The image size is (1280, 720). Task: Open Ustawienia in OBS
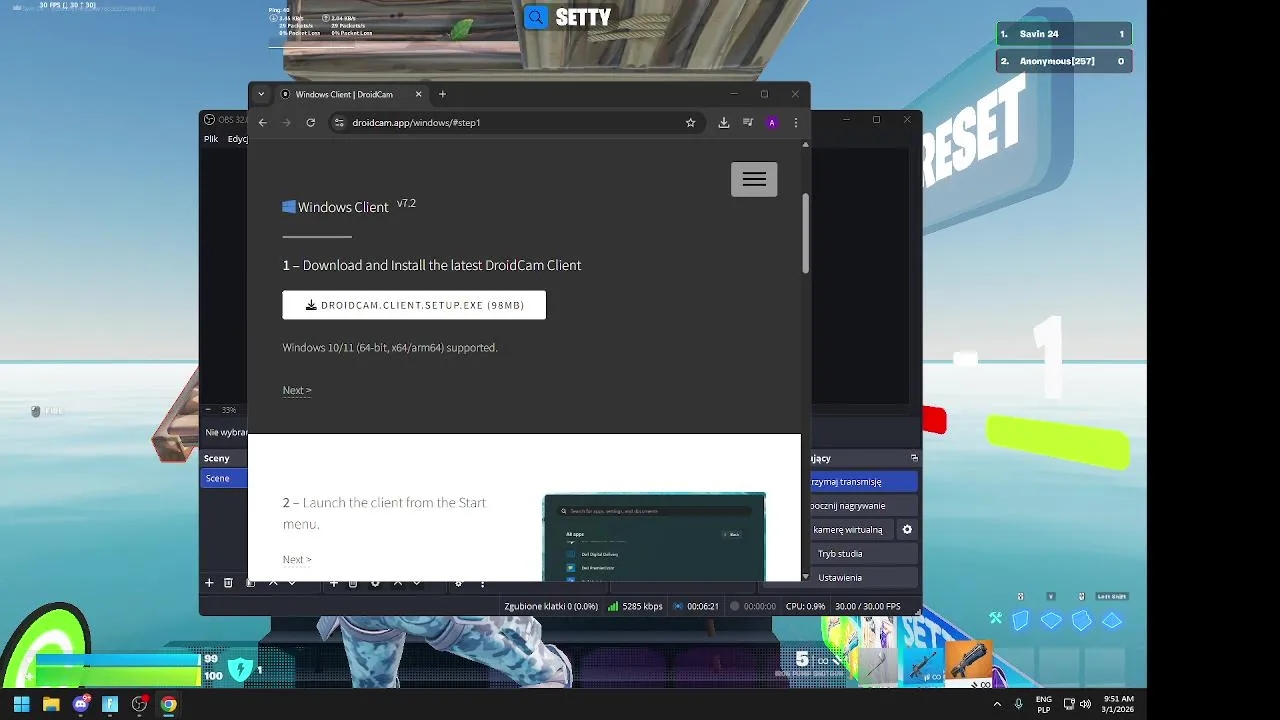pyautogui.click(x=863, y=578)
